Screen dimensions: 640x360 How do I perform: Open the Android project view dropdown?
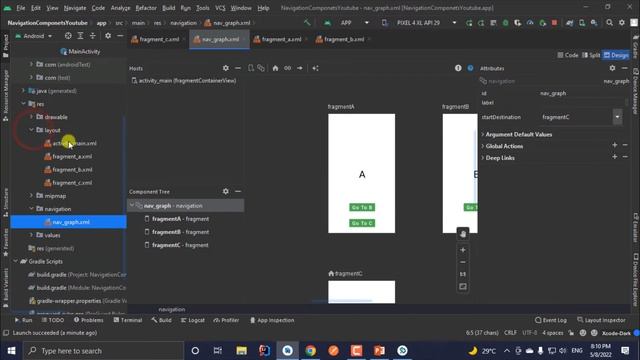point(34,36)
